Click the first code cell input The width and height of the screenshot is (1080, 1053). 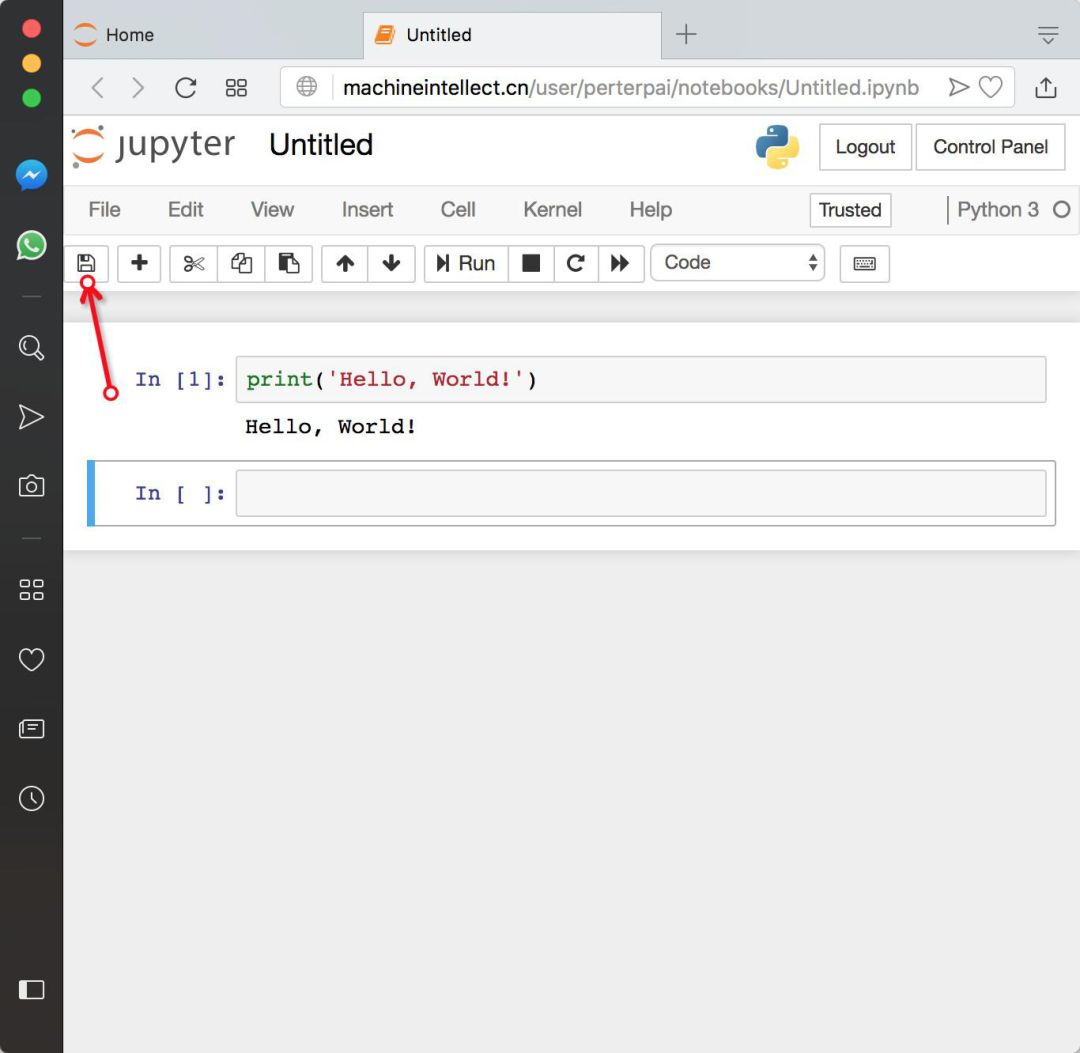tap(641, 379)
